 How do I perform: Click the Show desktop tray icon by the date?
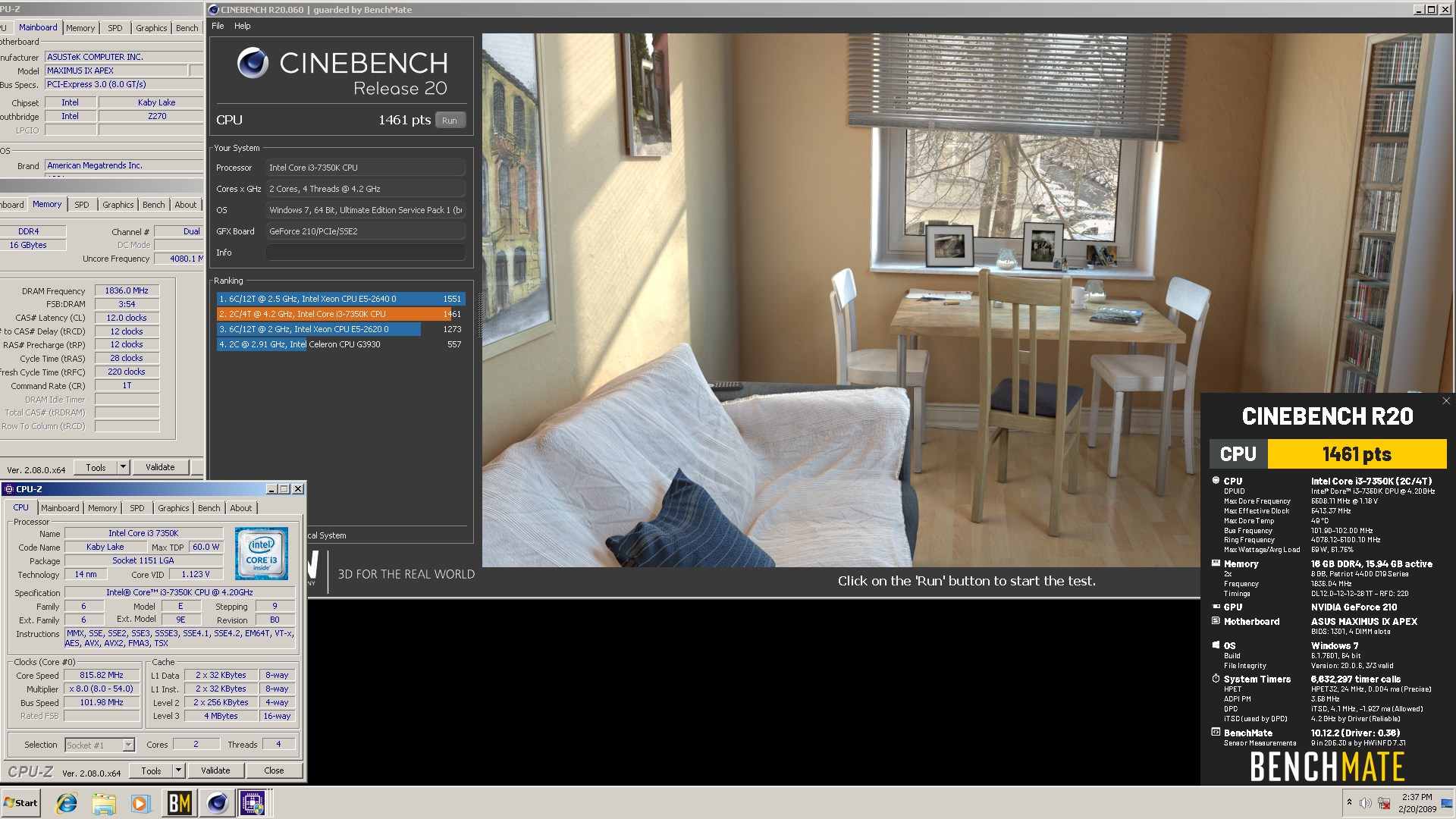(1447, 804)
